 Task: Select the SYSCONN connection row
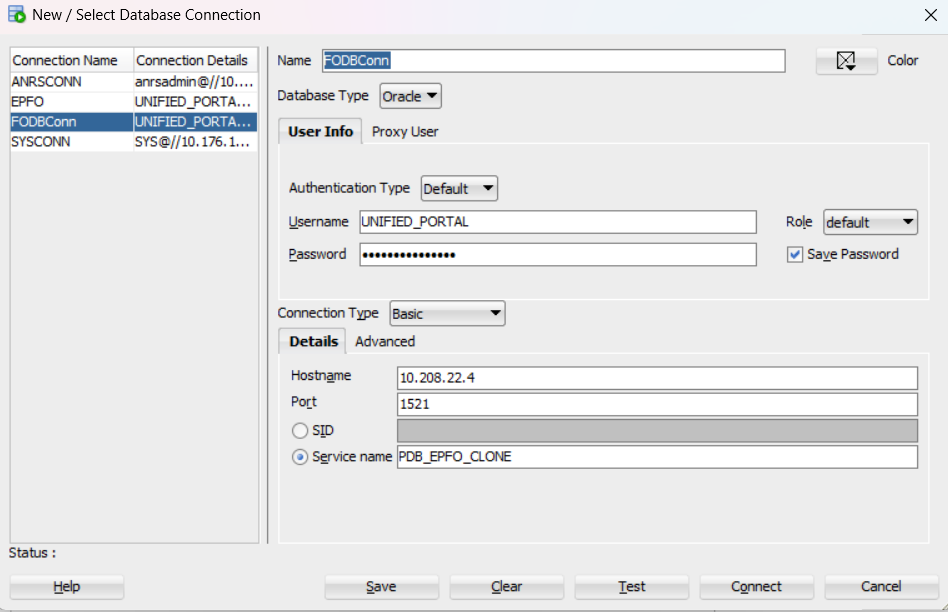point(134,142)
